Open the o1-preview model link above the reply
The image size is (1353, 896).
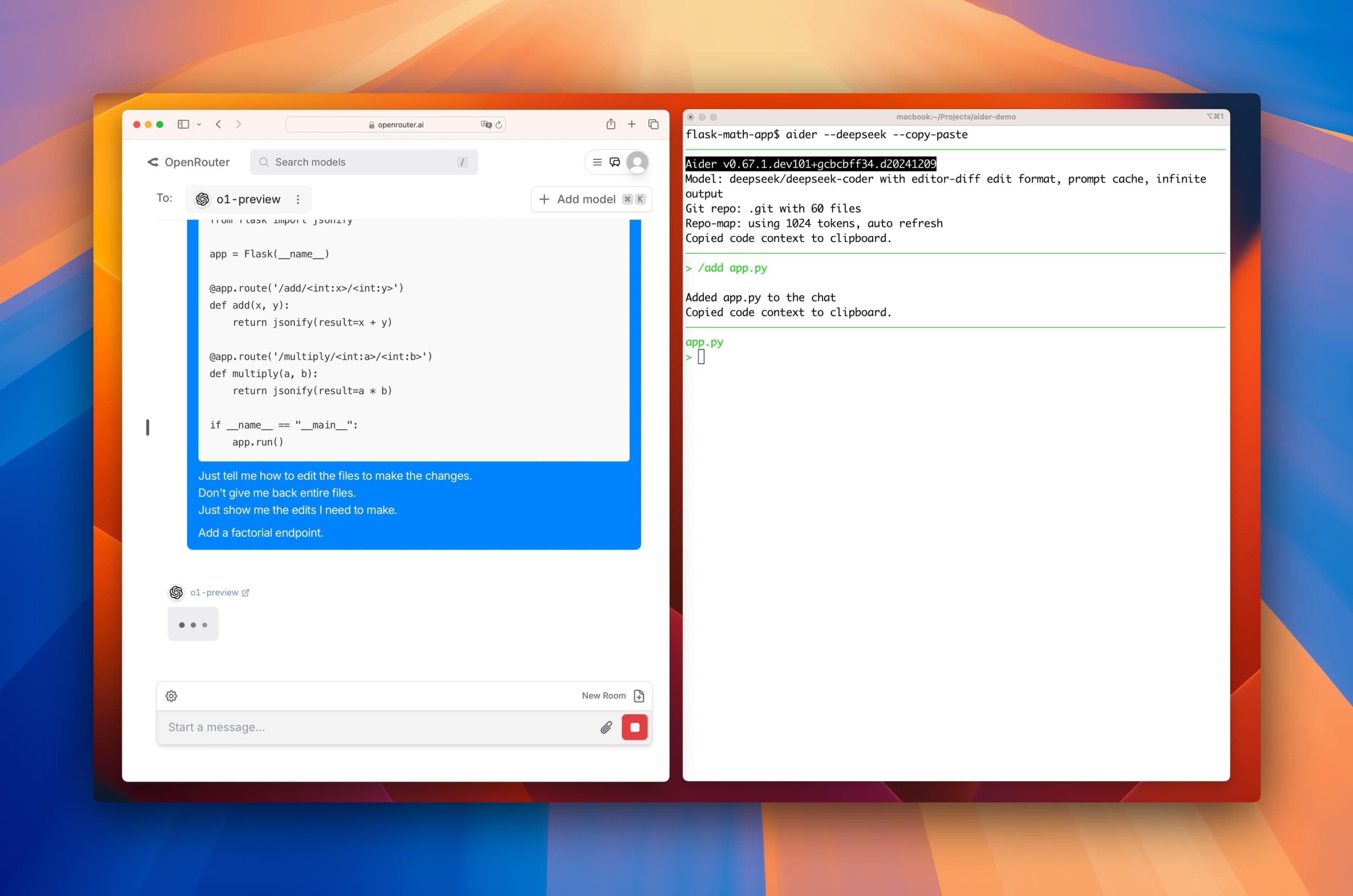(220, 593)
